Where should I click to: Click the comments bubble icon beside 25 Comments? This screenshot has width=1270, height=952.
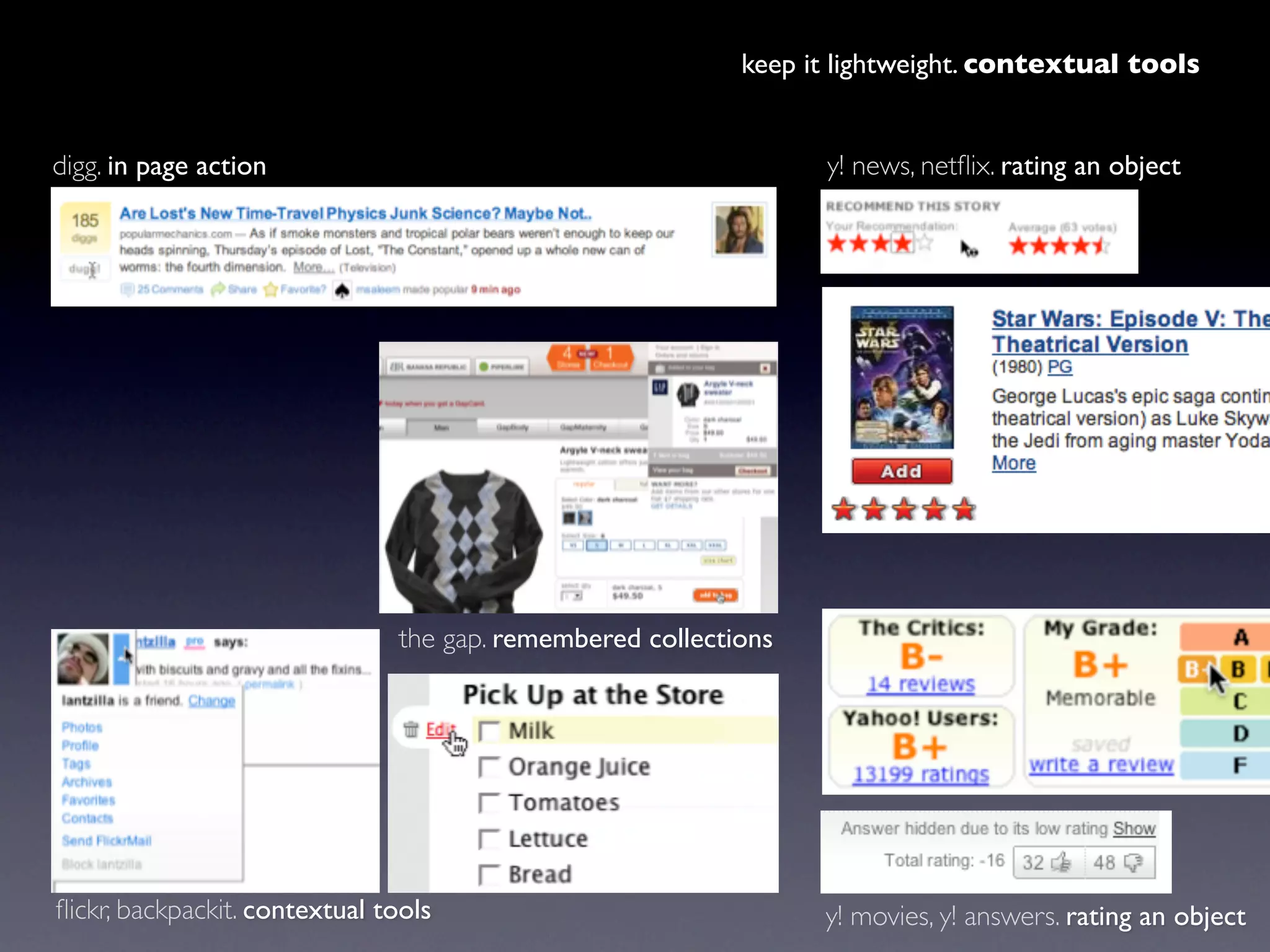[x=127, y=289]
